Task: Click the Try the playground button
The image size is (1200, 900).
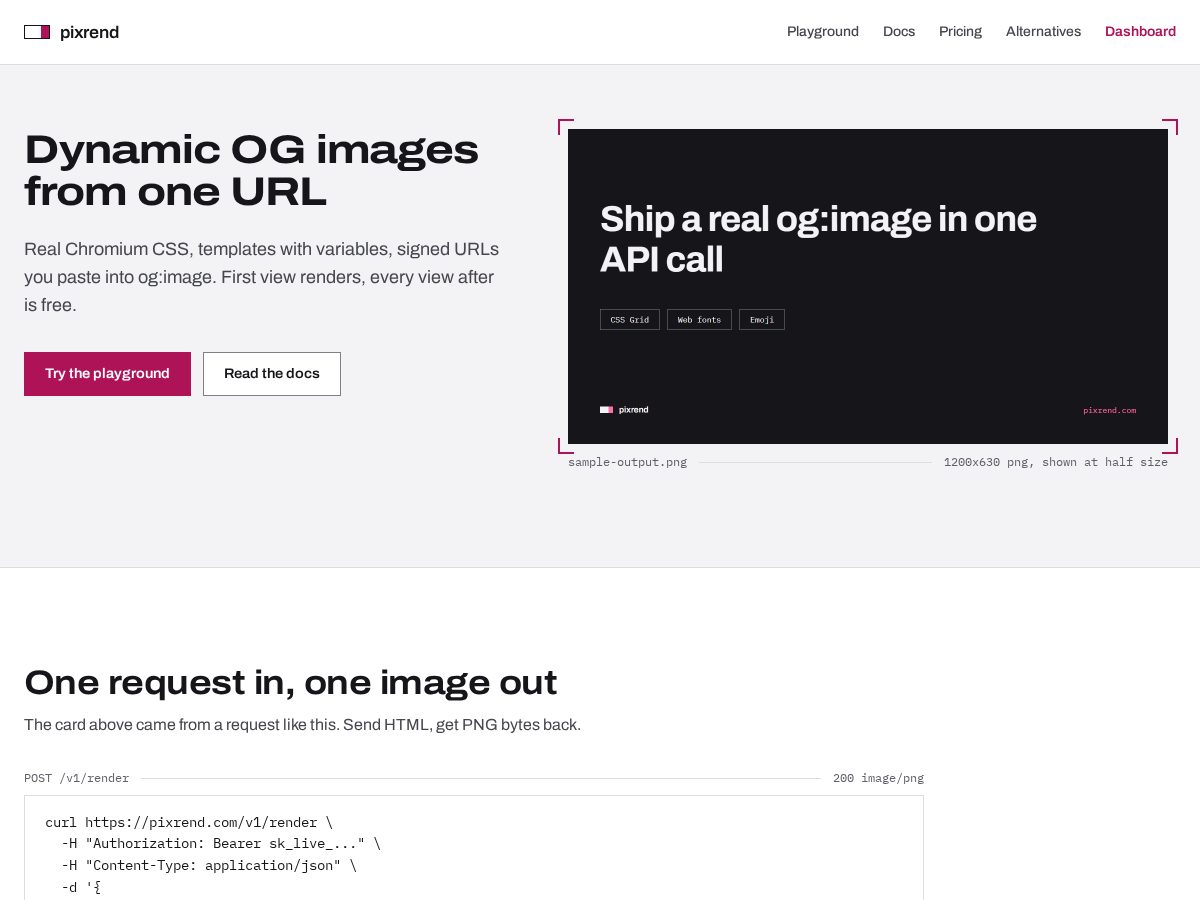Action: (107, 374)
